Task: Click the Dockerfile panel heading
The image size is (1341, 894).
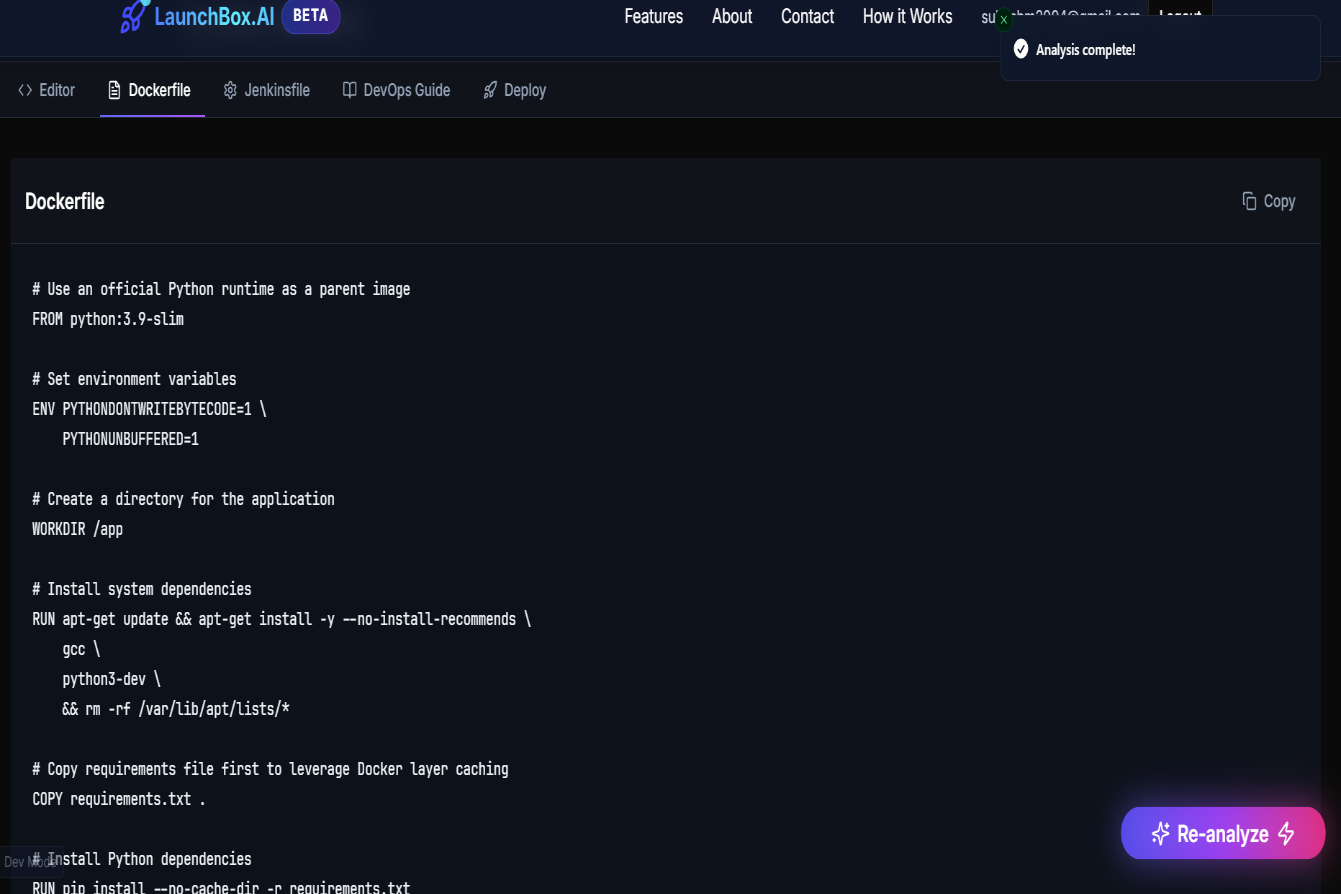Action: 65,201
